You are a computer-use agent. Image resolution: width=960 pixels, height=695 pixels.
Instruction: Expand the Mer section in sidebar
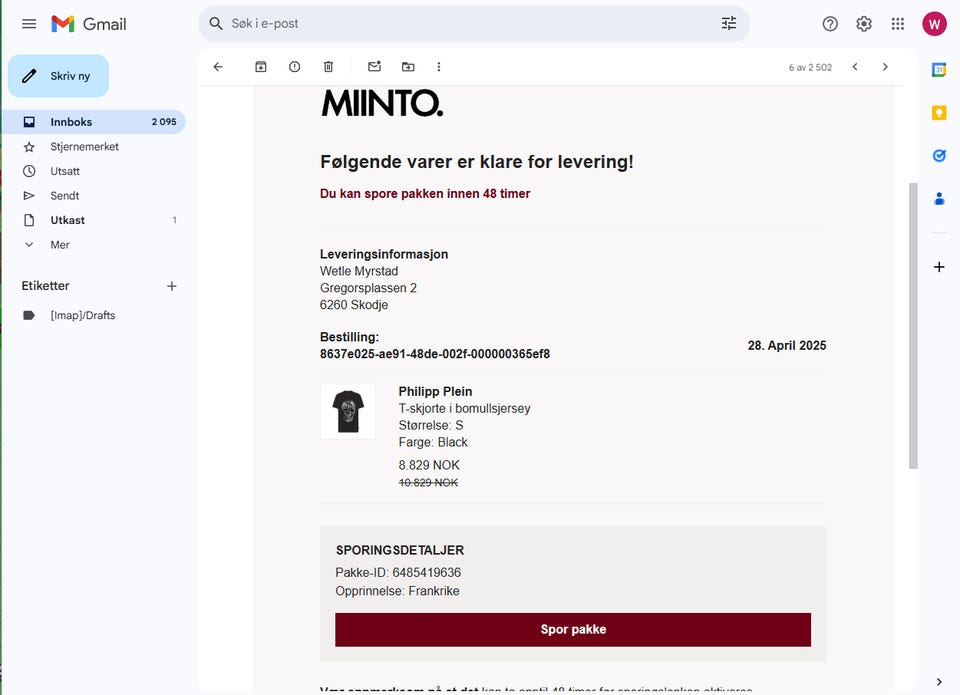(60, 245)
